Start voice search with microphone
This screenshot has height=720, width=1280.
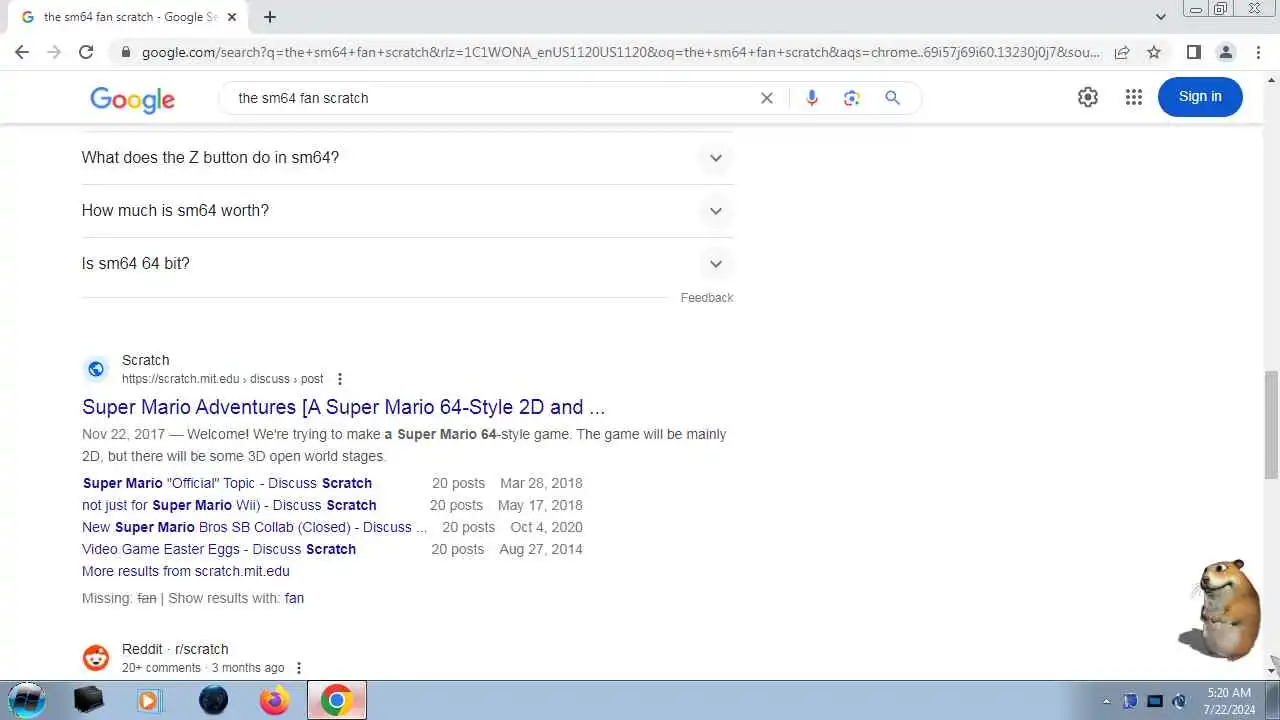[812, 98]
